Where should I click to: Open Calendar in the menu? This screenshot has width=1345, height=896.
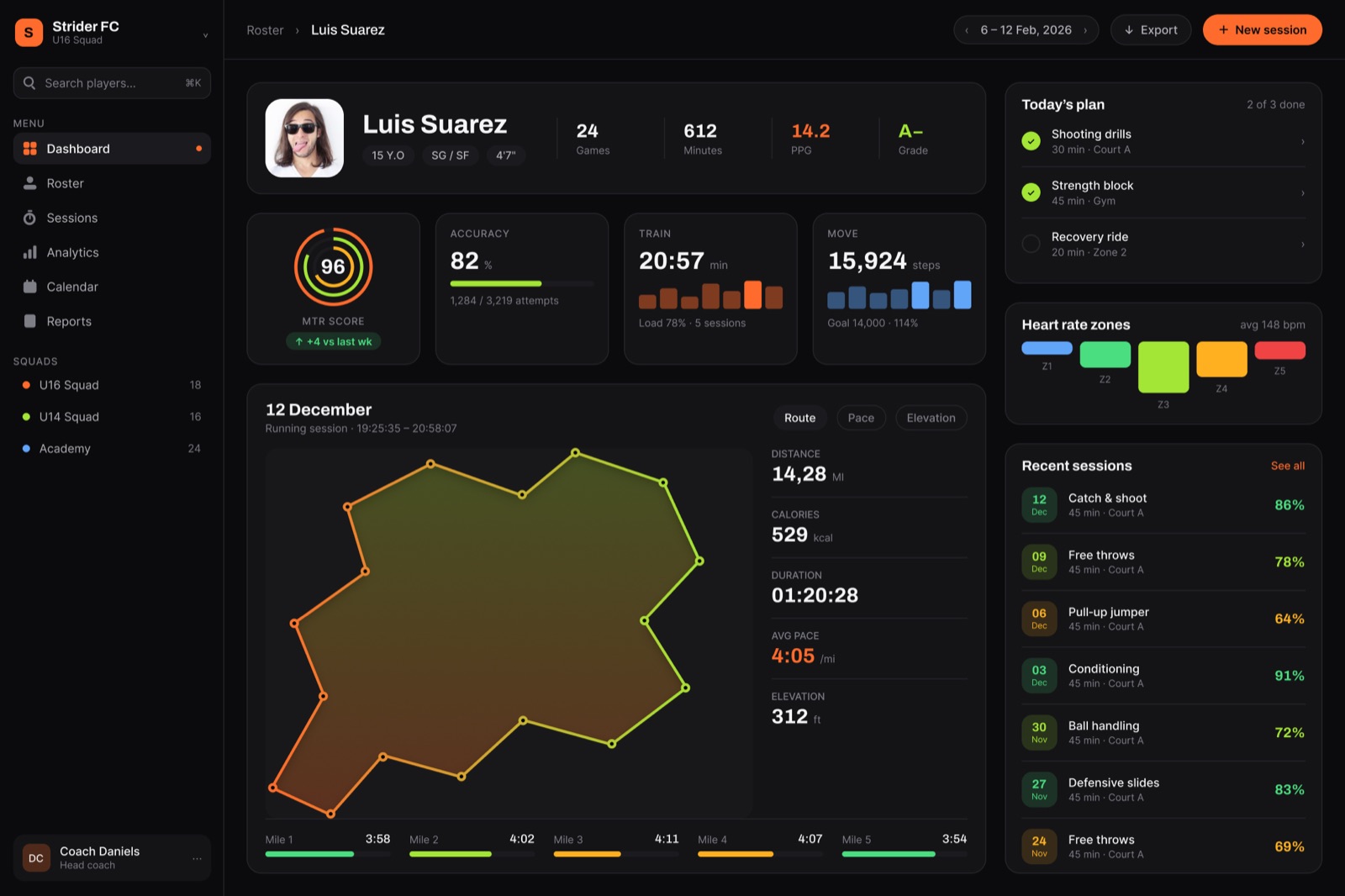pos(112,287)
